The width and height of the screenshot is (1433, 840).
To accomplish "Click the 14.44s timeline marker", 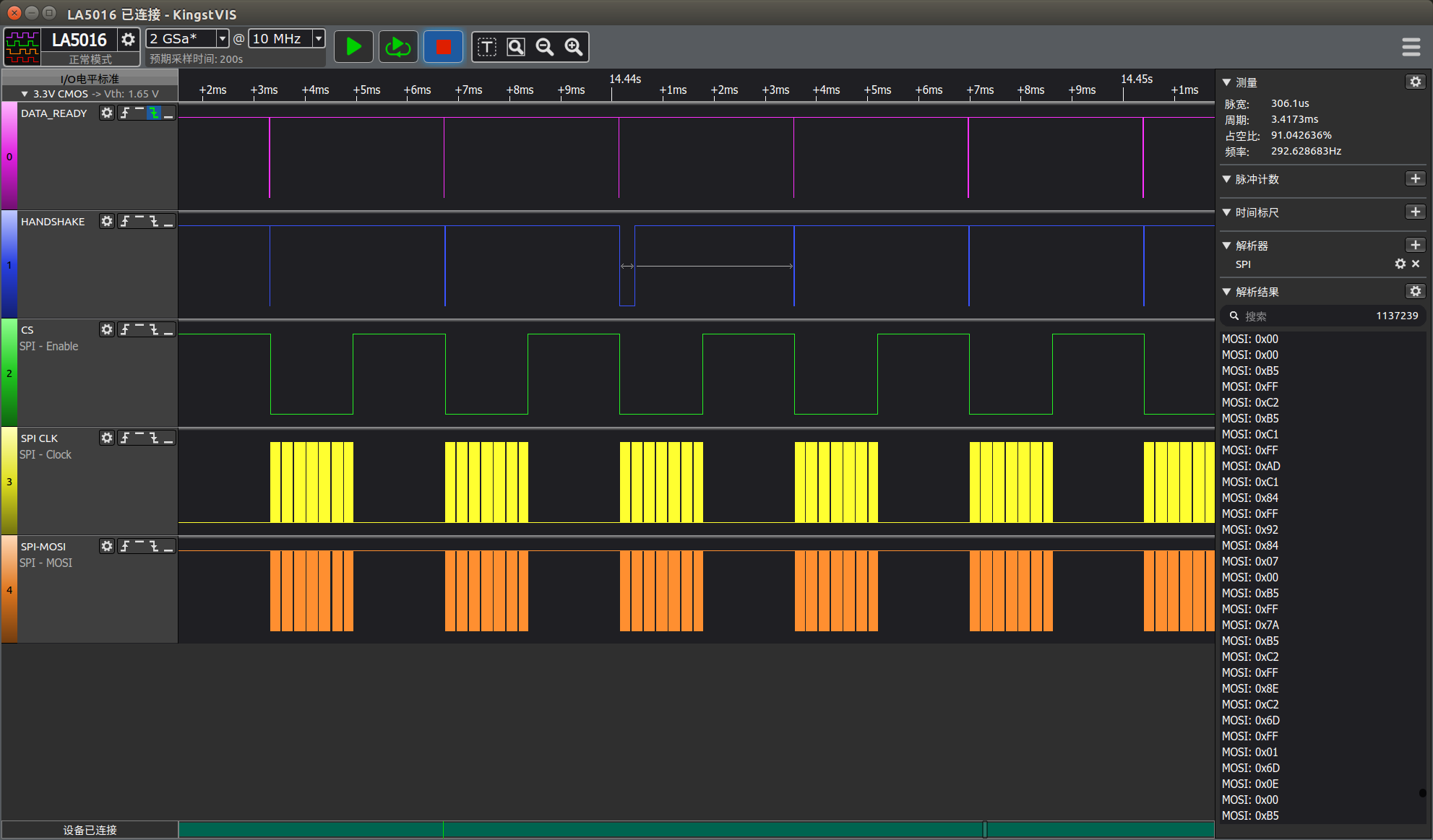I will [x=625, y=79].
